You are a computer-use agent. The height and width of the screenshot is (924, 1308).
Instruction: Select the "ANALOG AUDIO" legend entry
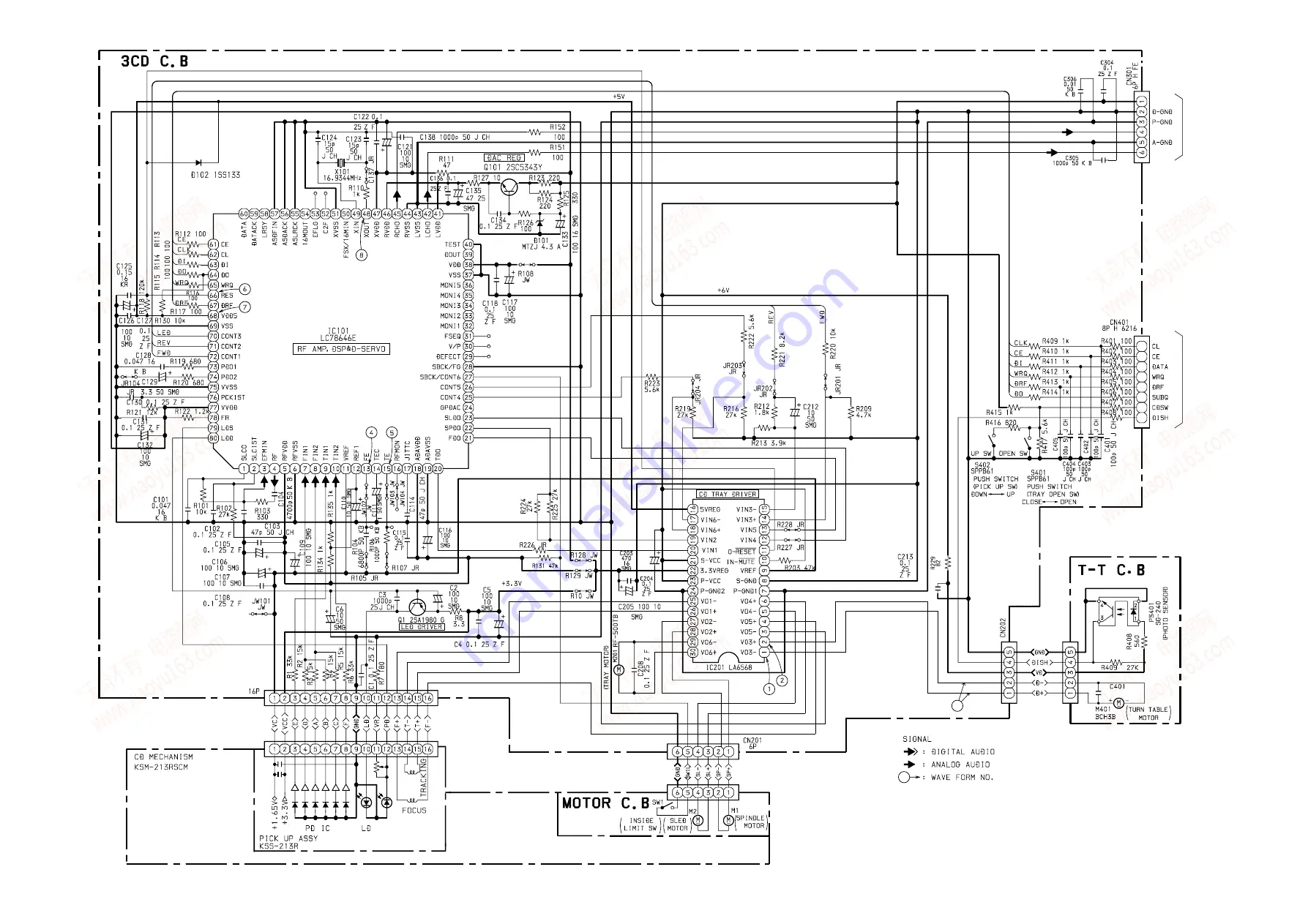(x=961, y=765)
